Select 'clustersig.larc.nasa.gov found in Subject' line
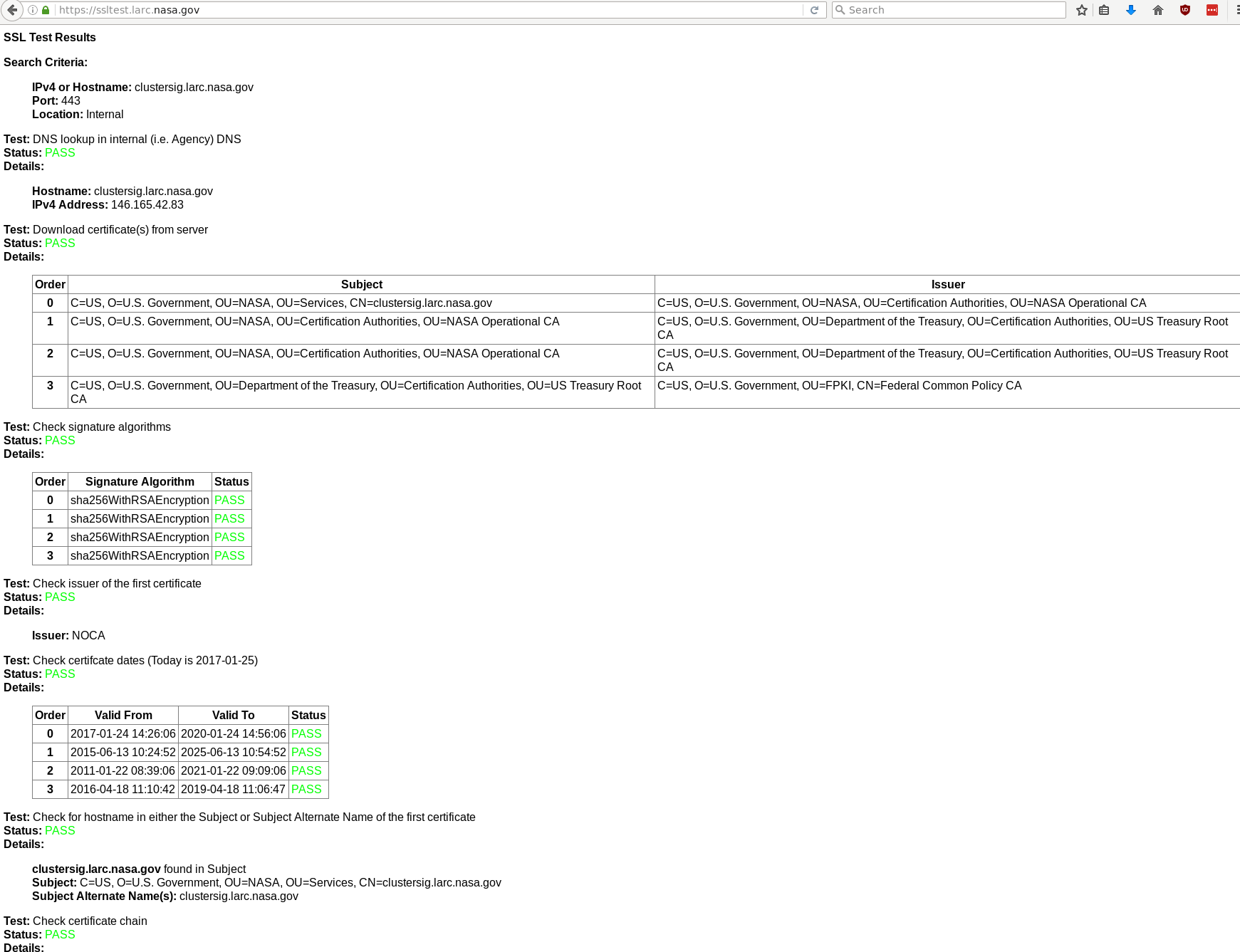The width and height of the screenshot is (1240, 952). (x=139, y=869)
